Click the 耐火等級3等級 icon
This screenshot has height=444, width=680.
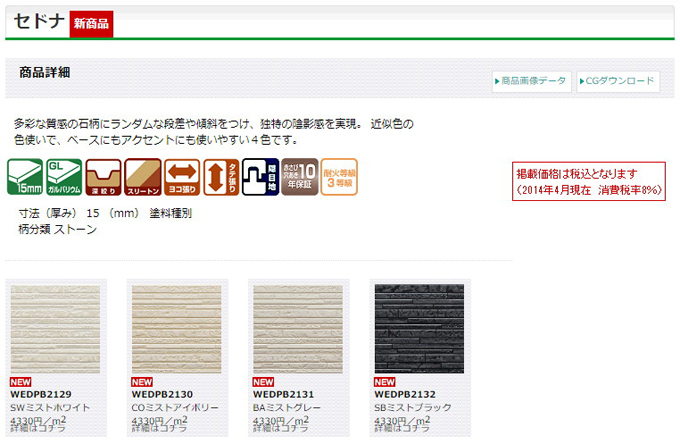click(339, 177)
